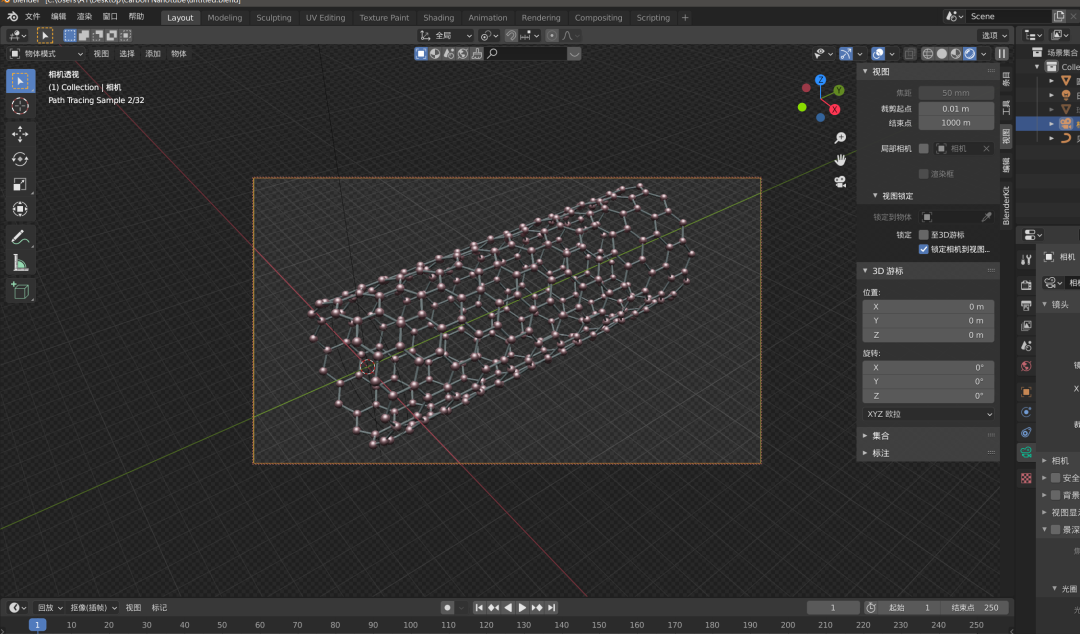Switch to the UV Editing workspace tab
The height and width of the screenshot is (634, 1080).
click(325, 18)
